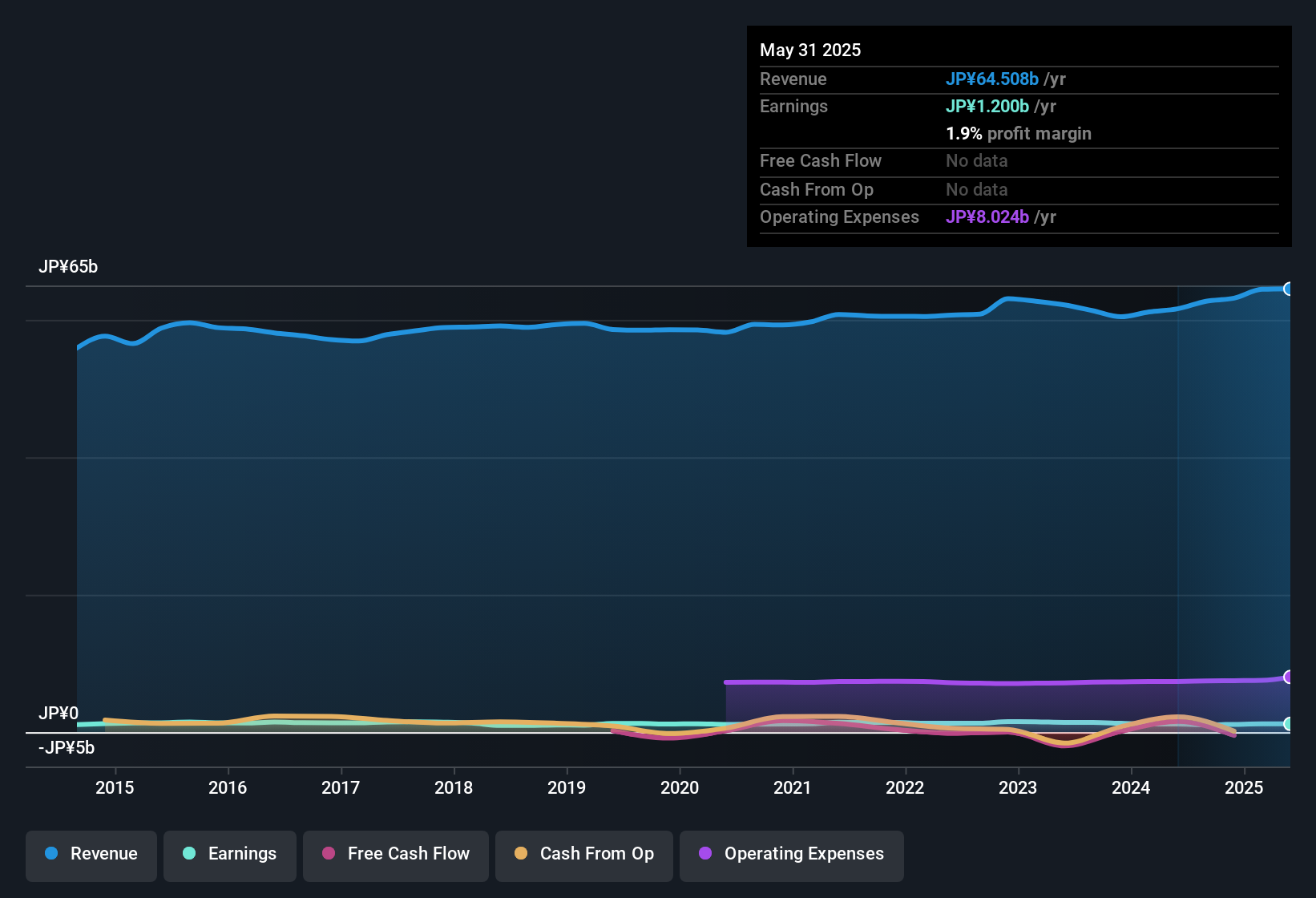Image resolution: width=1316 pixels, height=898 pixels.
Task: Click the 1.9% profit margin text
Action: (1019, 133)
